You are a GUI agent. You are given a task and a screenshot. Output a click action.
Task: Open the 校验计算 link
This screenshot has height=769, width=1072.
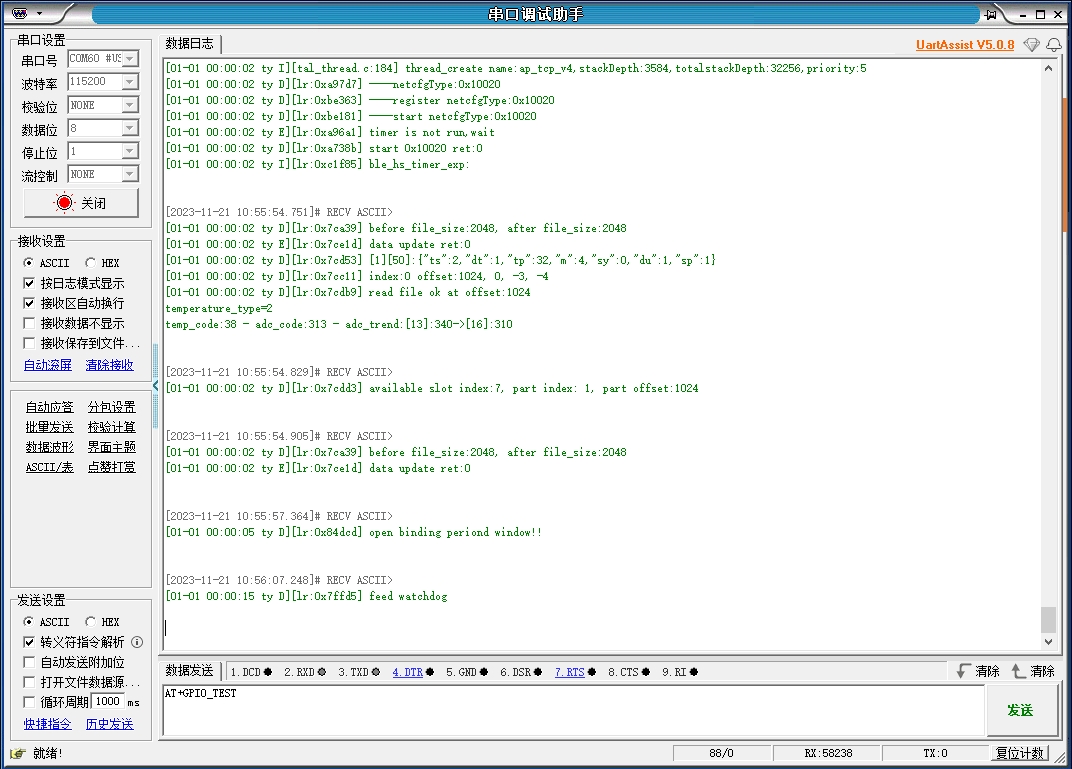click(x=111, y=427)
